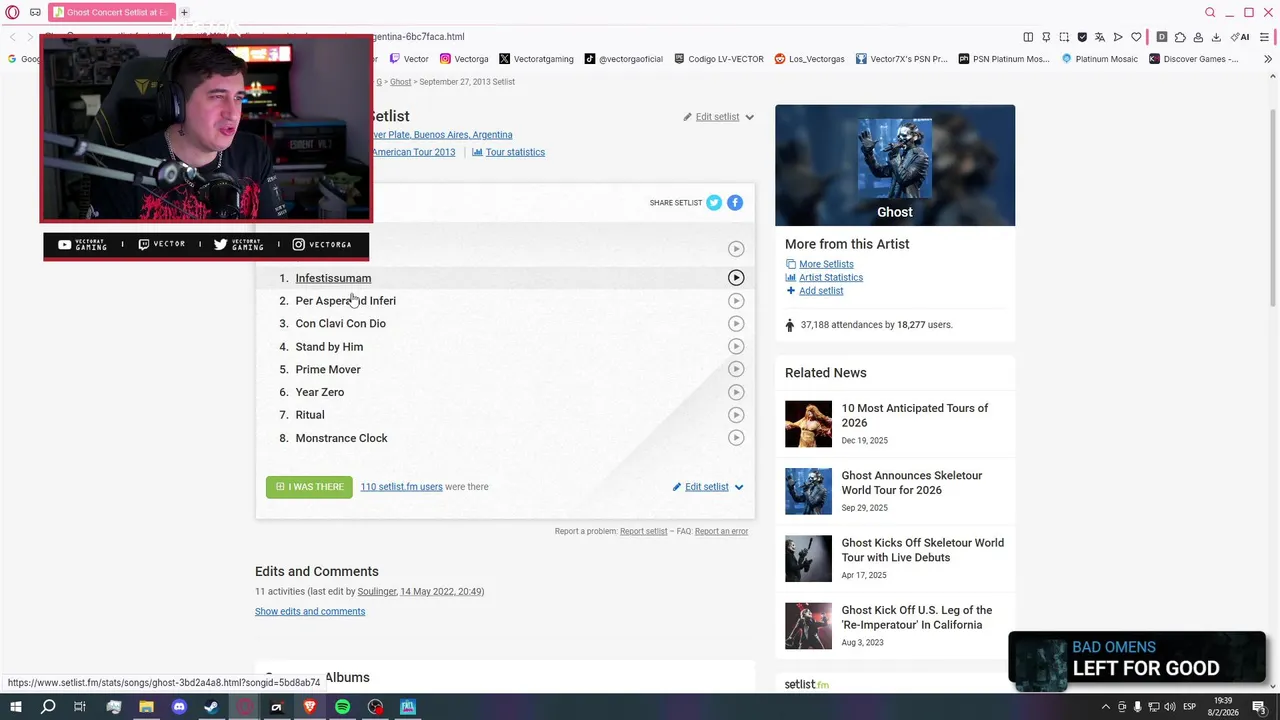Click Add setlist link
The height and width of the screenshot is (720, 1280).
click(x=821, y=291)
